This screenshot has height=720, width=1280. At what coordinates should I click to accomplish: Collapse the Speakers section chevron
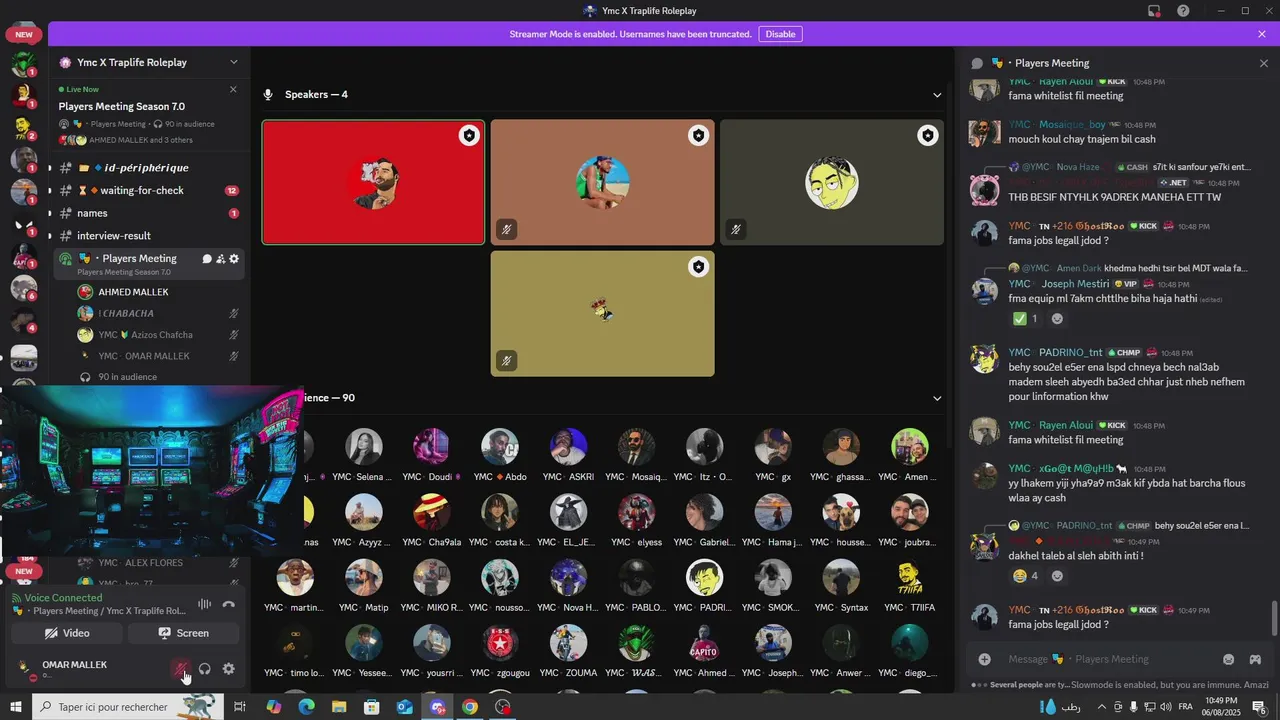point(937,95)
